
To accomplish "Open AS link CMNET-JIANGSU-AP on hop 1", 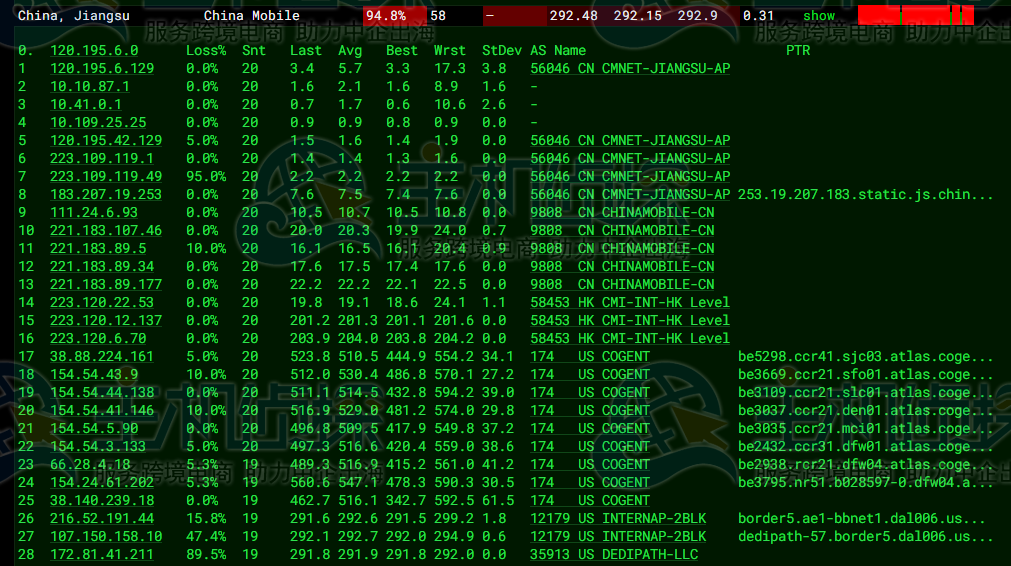I will (x=630, y=68).
